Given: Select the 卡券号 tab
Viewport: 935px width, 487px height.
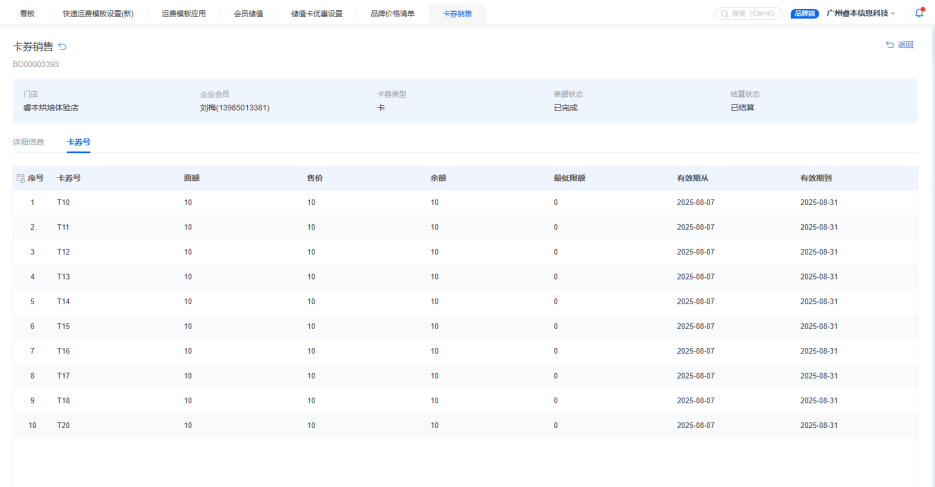Looking at the screenshot, I should coord(79,142).
